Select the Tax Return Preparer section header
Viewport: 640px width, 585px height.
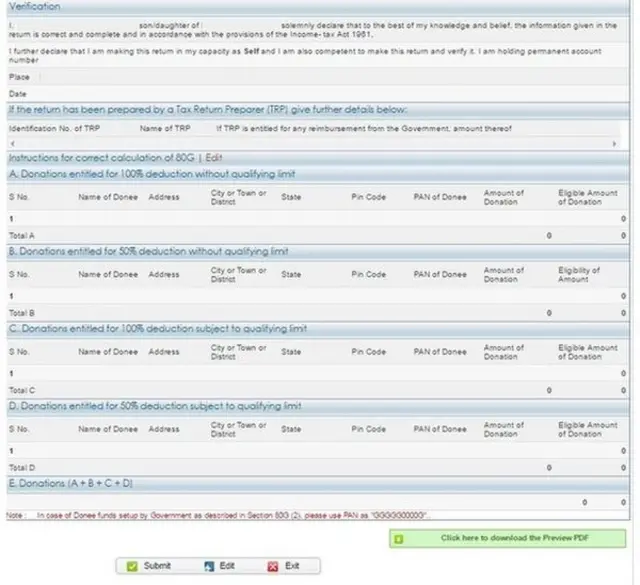coord(318,110)
